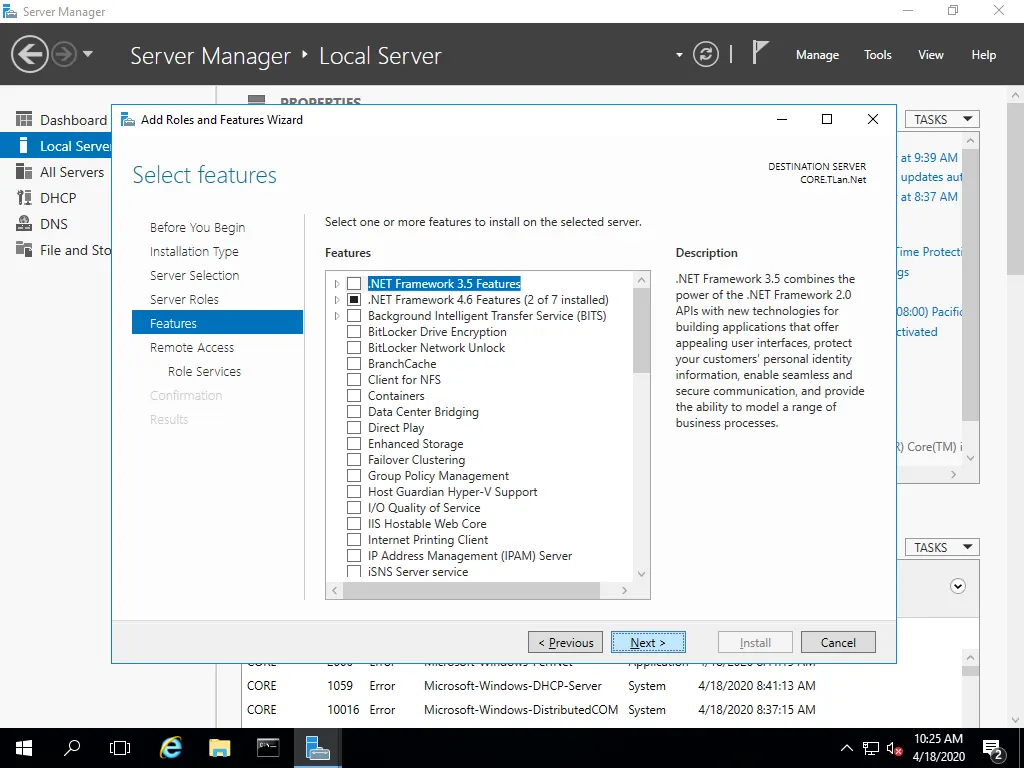Check Group Policy Management checkbox
This screenshot has height=768, width=1024.
coord(354,475)
